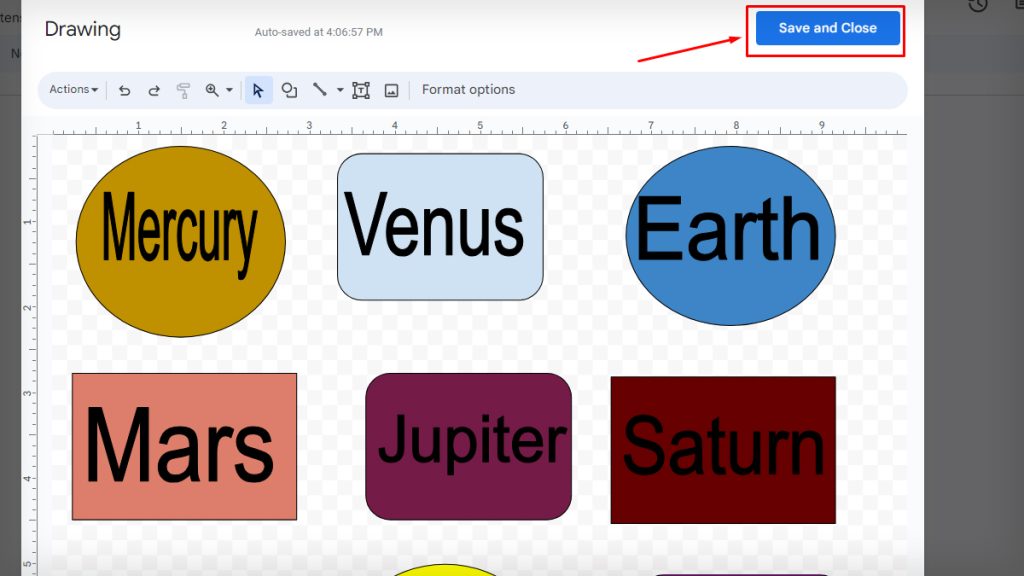
Task: Open the Zoom dropdown arrow
Action: click(x=230, y=90)
